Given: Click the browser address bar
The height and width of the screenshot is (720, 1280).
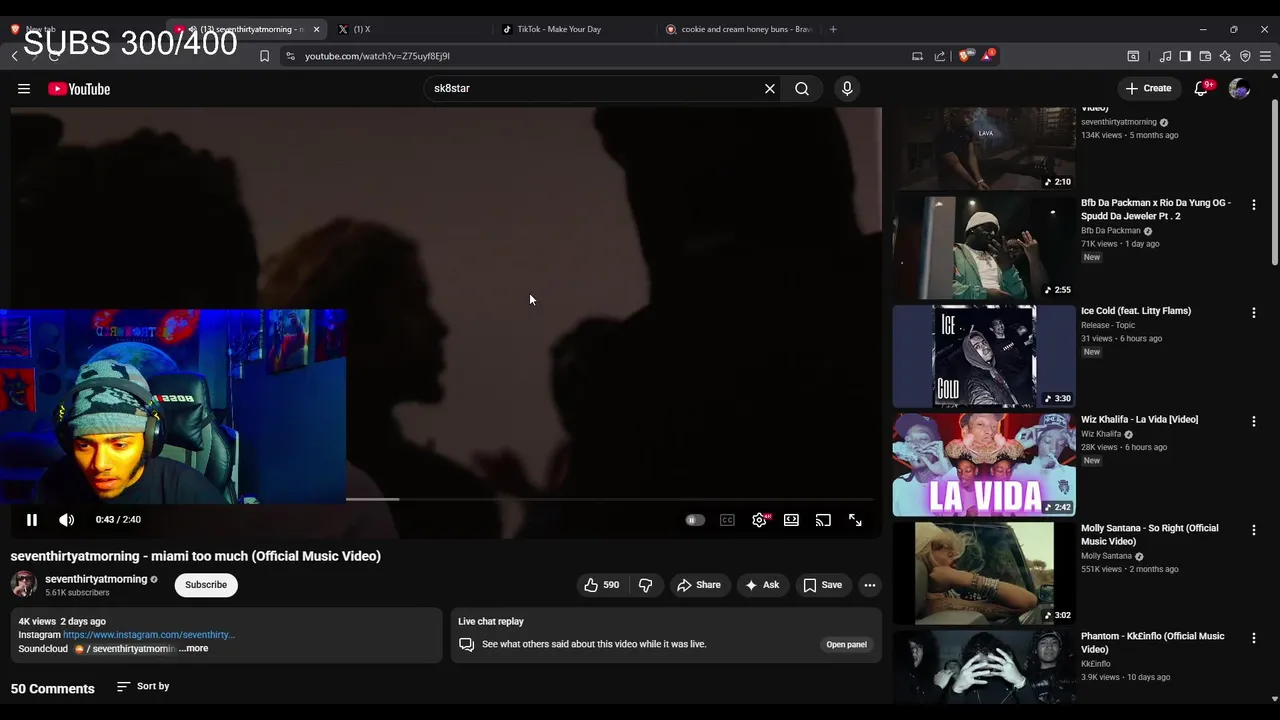Looking at the screenshot, I should [x=590, y=57].
